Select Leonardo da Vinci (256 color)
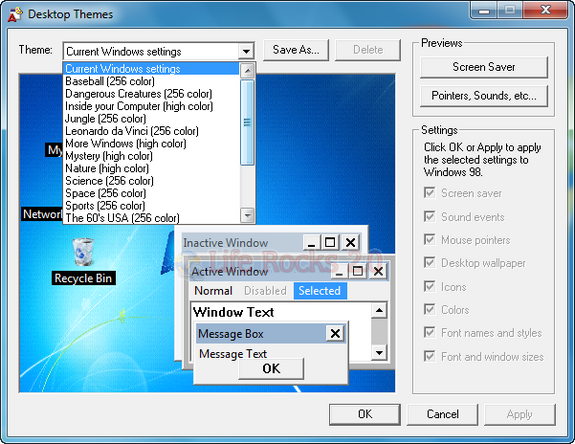The height and width of the screenshot is (444, 575). pos(151,131)
